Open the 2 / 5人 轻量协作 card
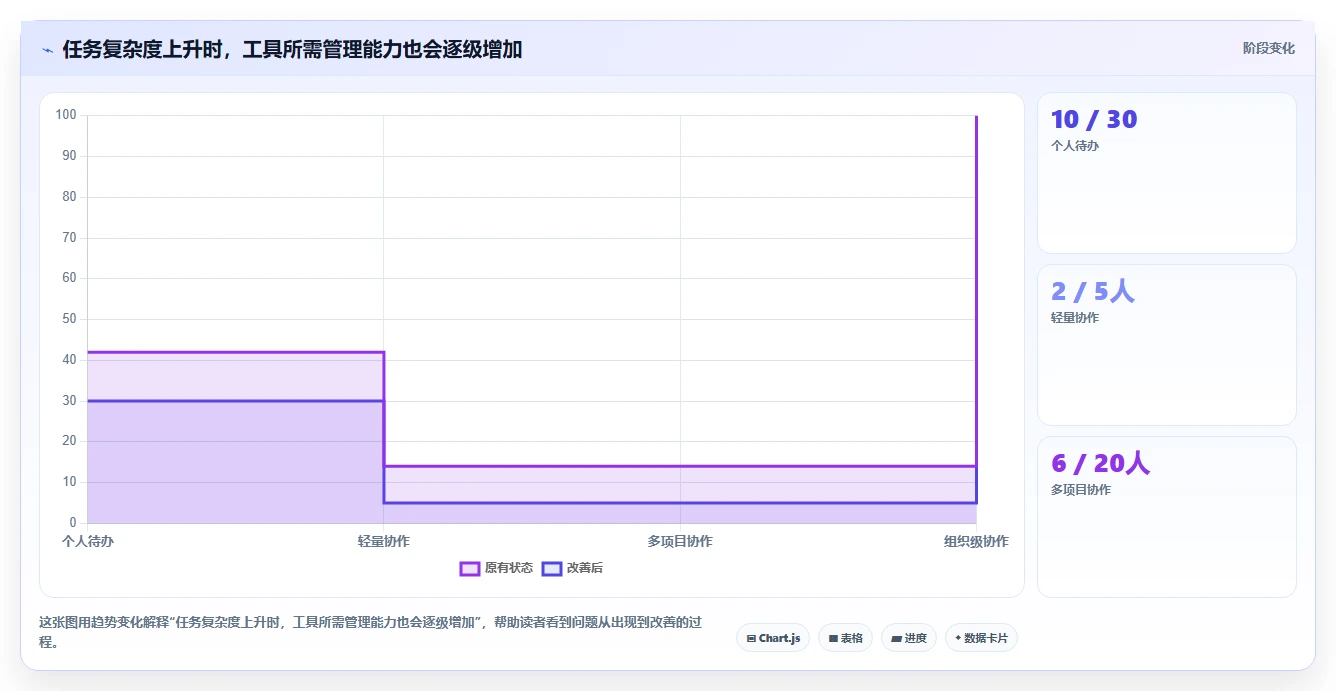 1167,345
